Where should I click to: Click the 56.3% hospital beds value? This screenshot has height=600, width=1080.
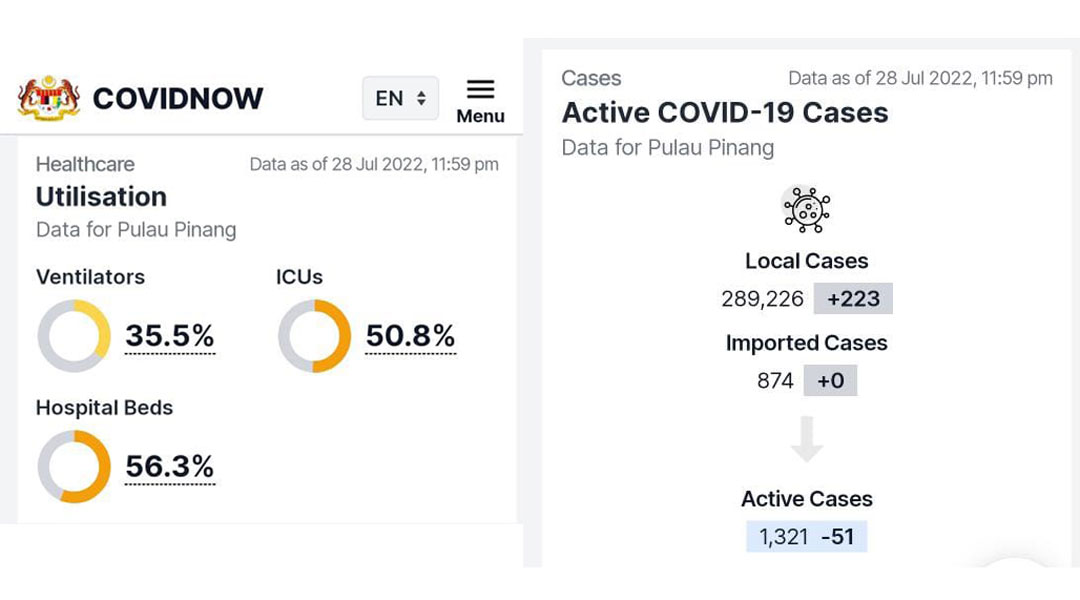(x=169, y=466)
